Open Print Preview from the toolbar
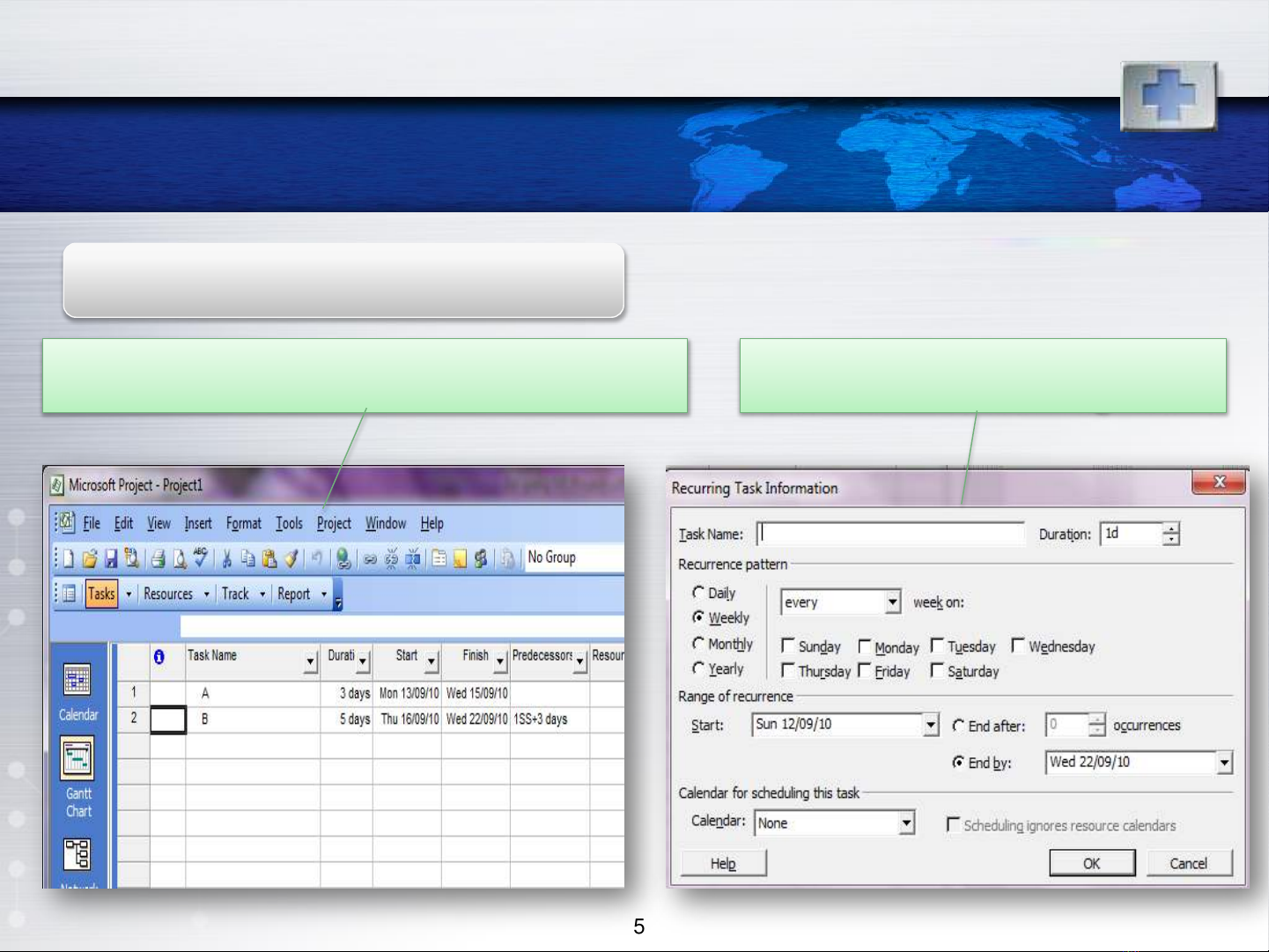The width and height of the screenshot is (1269, 952). point(180,558)
